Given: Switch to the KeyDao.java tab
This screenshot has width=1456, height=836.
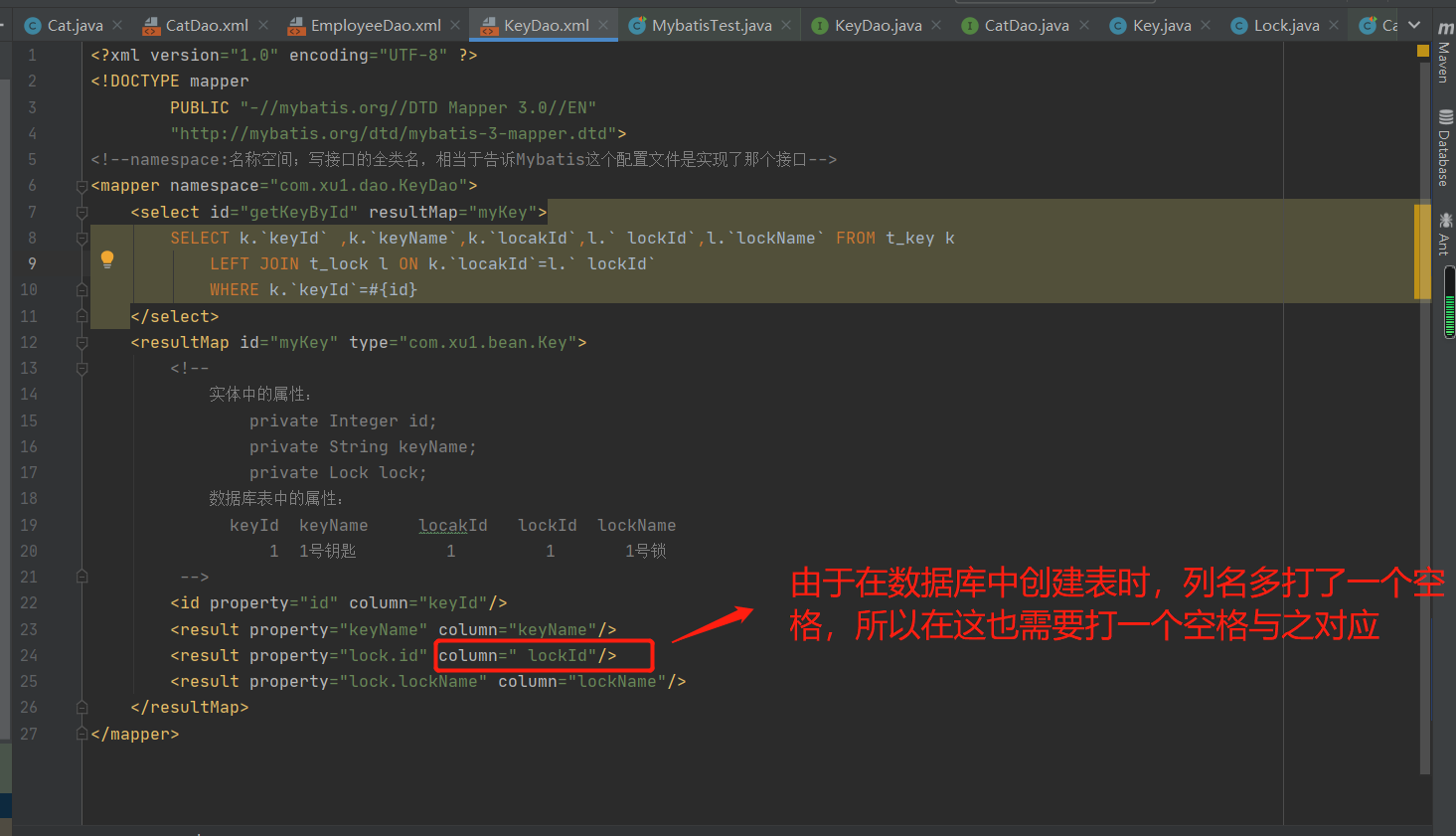Looking at the screenshot, I should [878, 25].
